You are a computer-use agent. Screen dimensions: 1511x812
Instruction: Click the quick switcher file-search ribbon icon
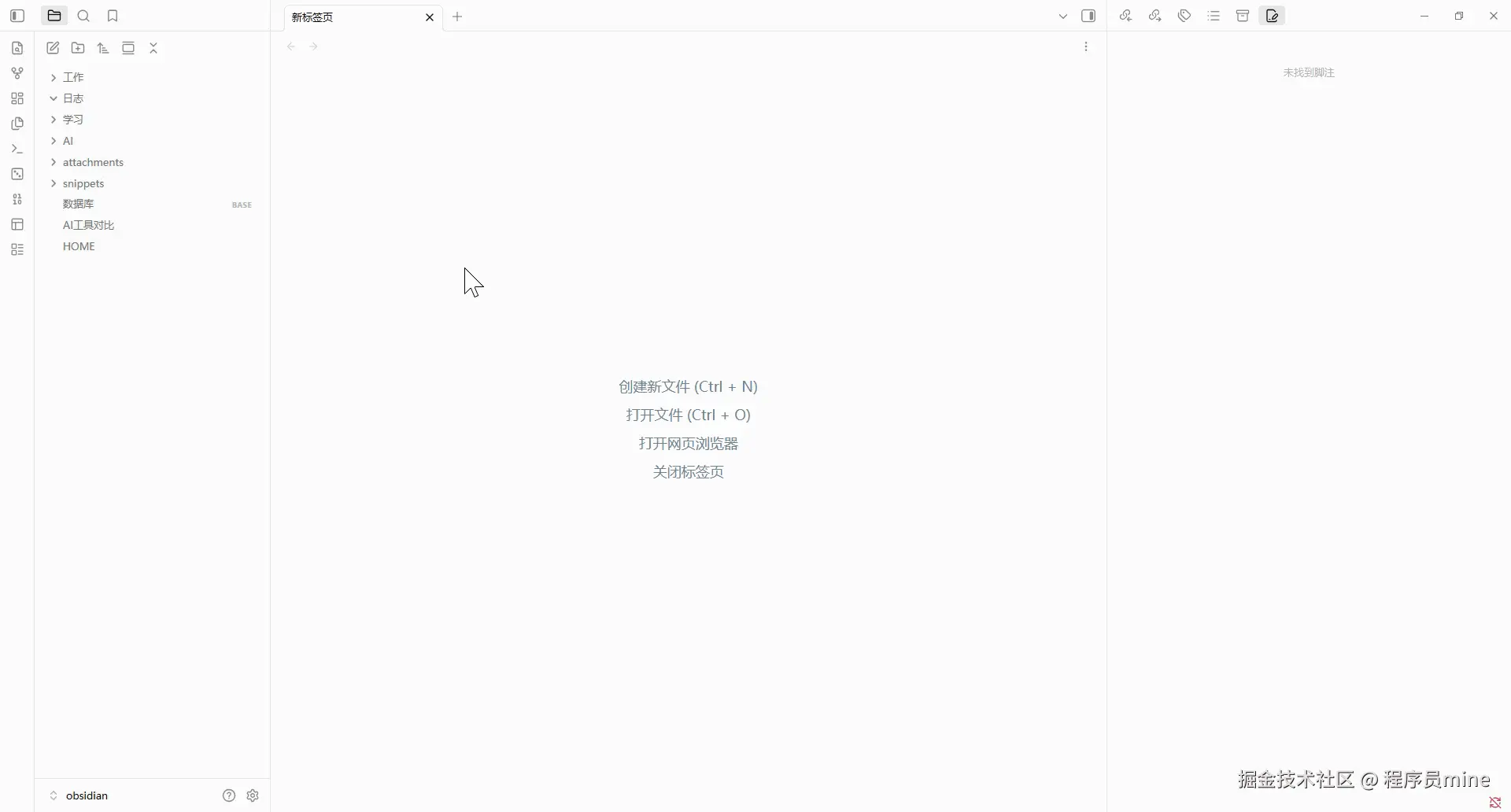click(17, 48)
